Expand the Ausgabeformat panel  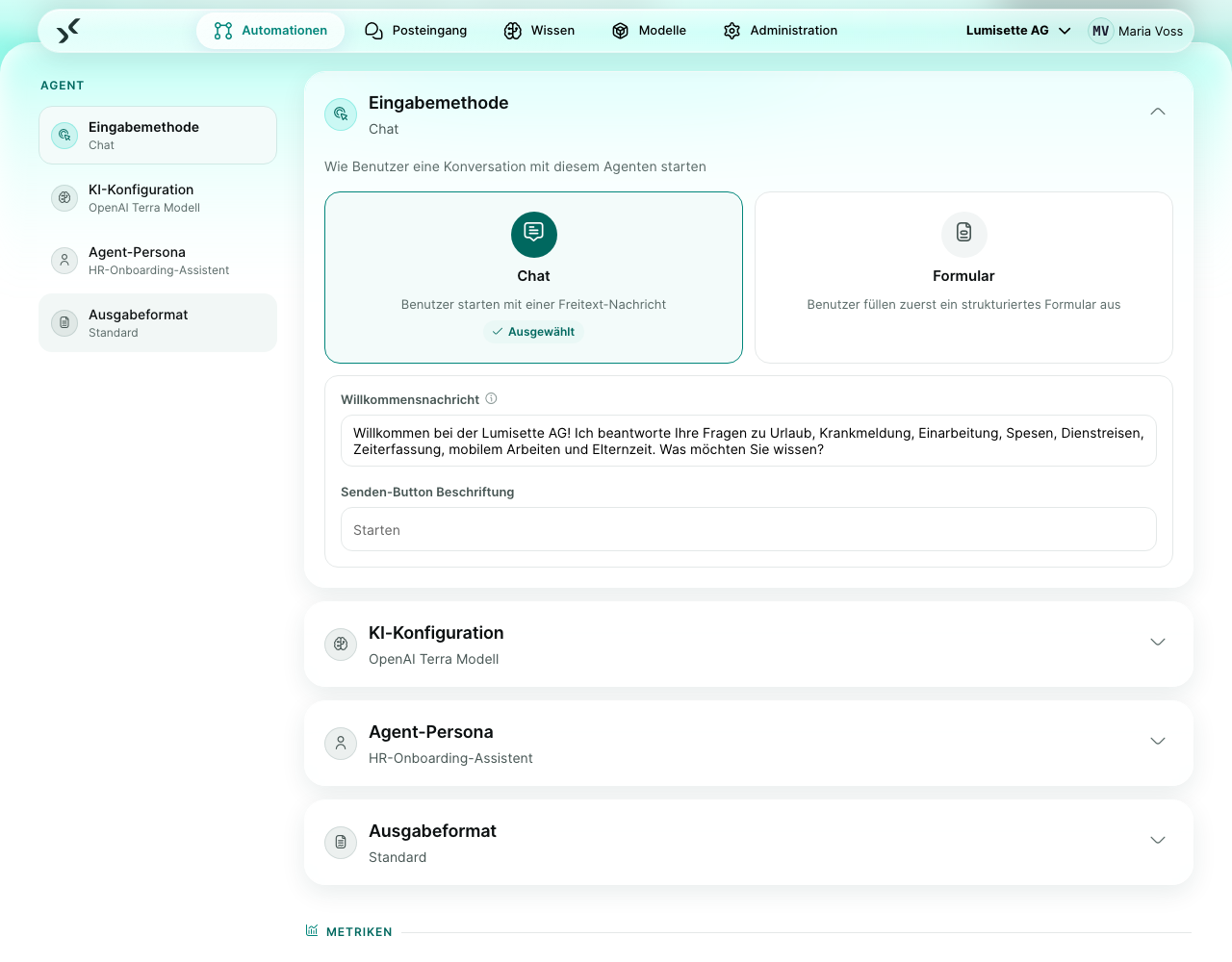(x=1158, y=840)
